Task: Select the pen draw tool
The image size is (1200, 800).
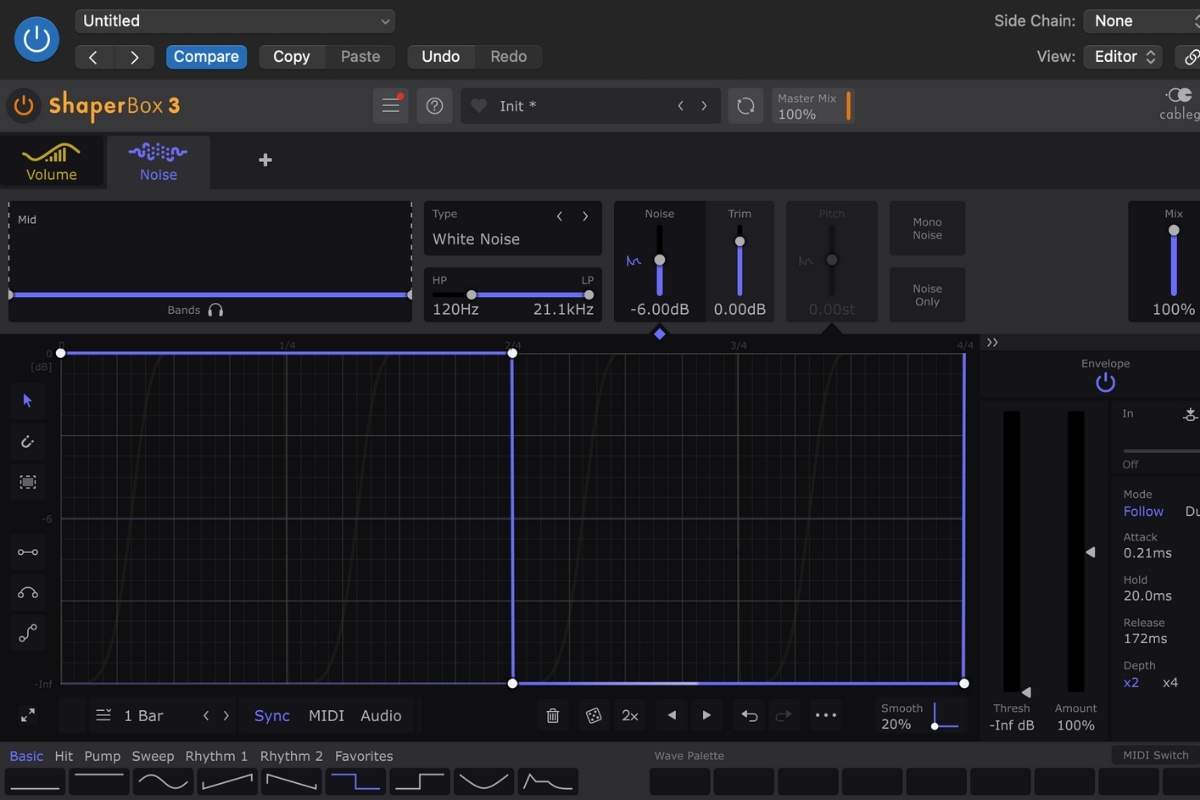Action: pos(28,441)
